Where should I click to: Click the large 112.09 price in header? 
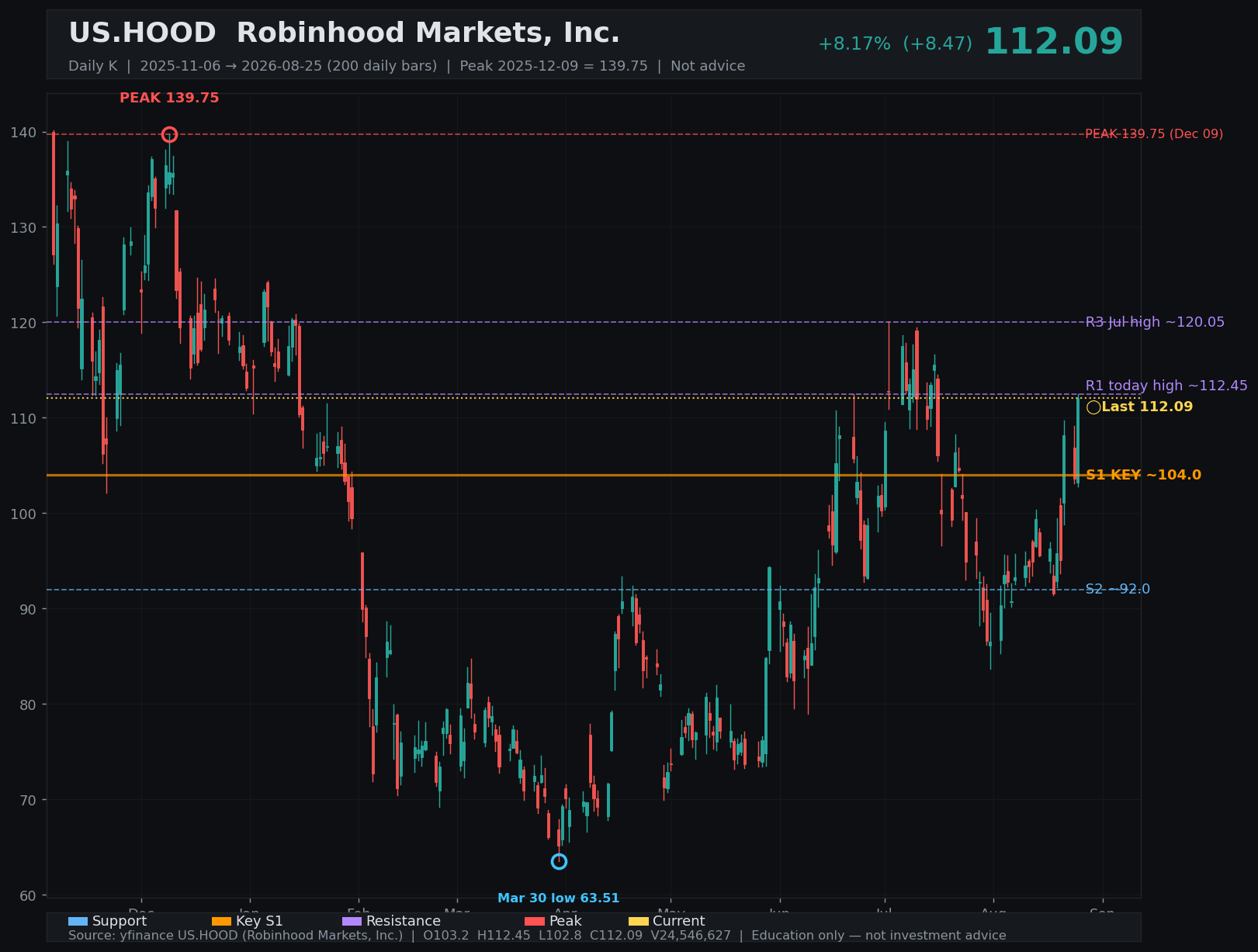pyautogui.click(x=1054, y=42)
